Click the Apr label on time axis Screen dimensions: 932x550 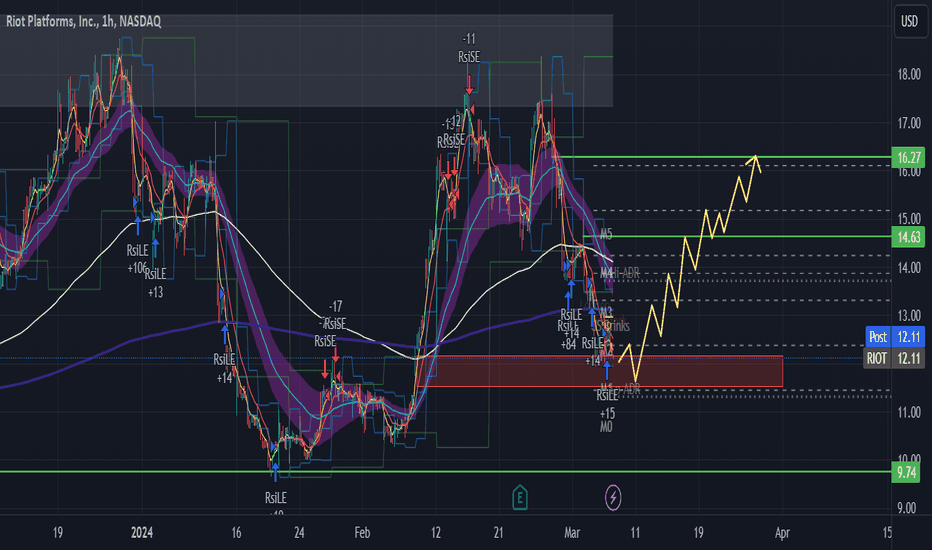point(782,532)
